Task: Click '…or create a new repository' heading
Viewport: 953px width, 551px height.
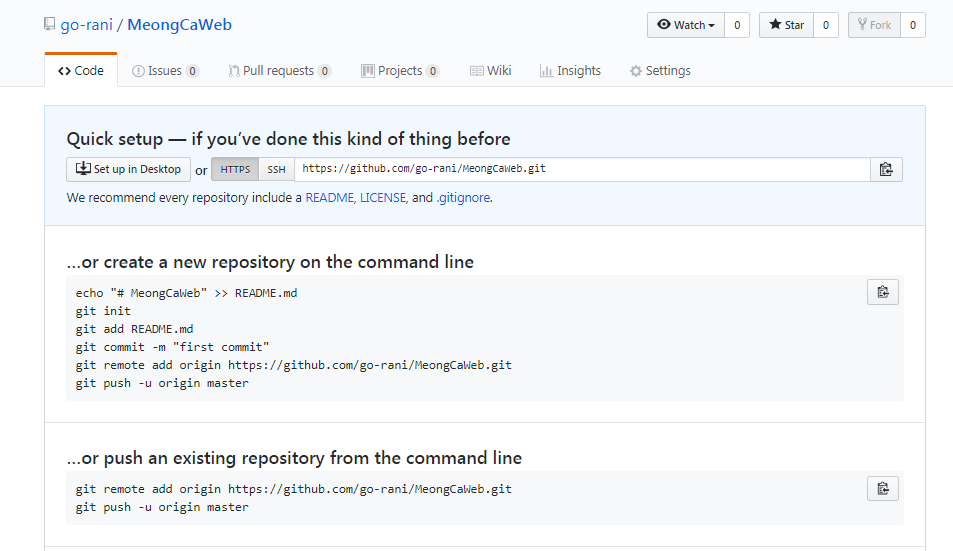Action: point(270,262)
